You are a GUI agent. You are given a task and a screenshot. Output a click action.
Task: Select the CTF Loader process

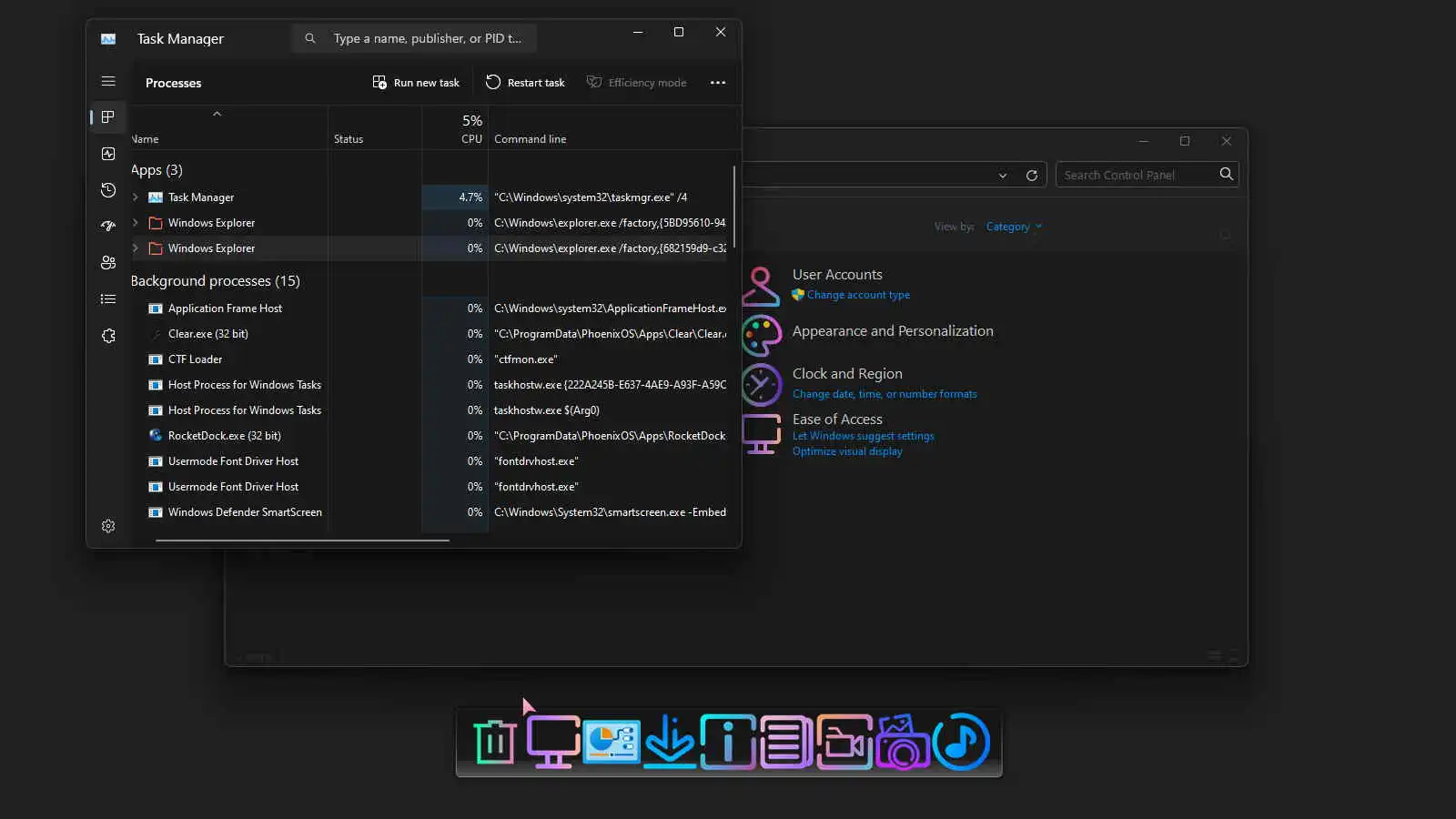[429, 359]
